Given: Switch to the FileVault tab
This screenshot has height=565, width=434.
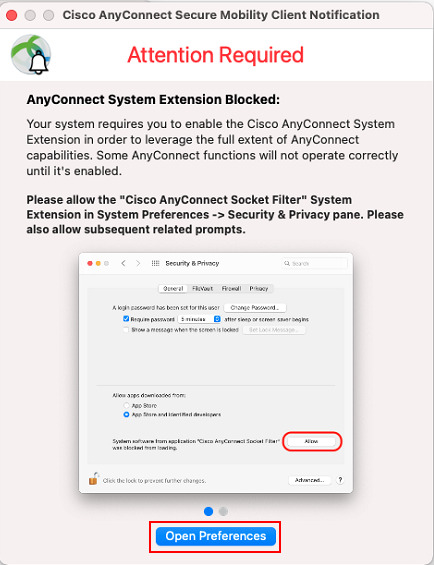Looking at the screenshot, I should tap(202, 289).
